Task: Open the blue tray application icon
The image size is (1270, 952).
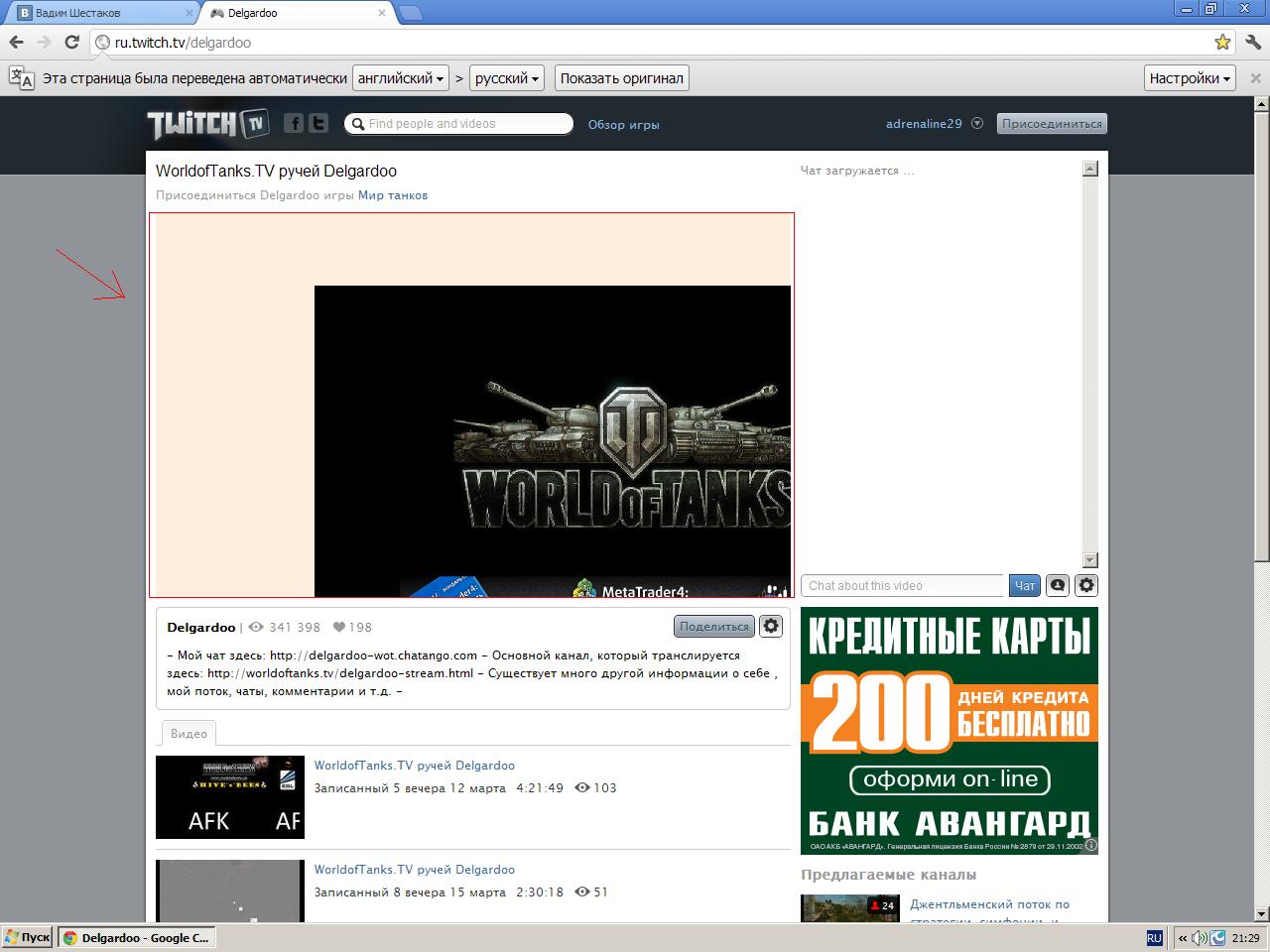Action: tap(1216, 937)
